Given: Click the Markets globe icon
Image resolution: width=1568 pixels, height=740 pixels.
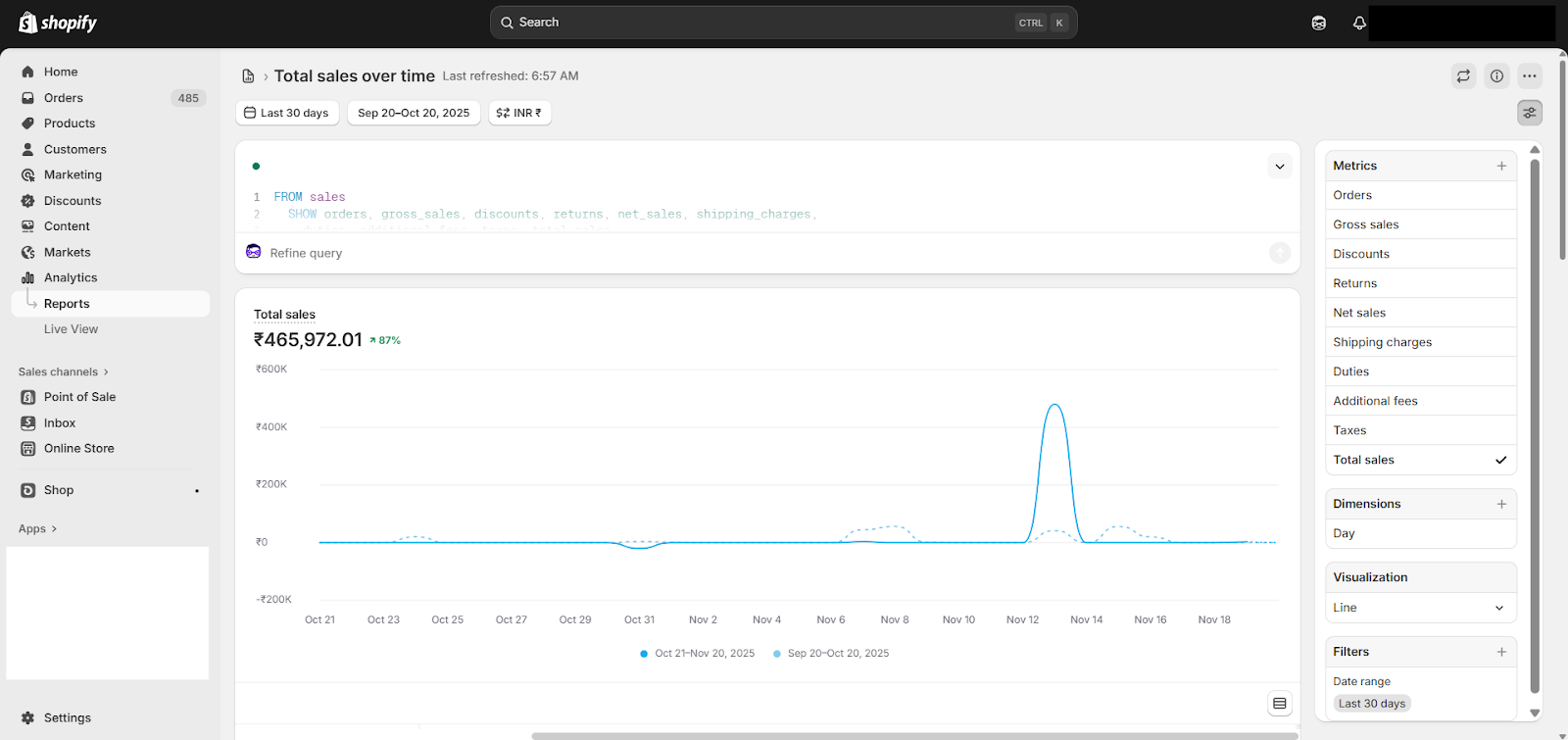Looking at the screenshot, I should 27,252.
